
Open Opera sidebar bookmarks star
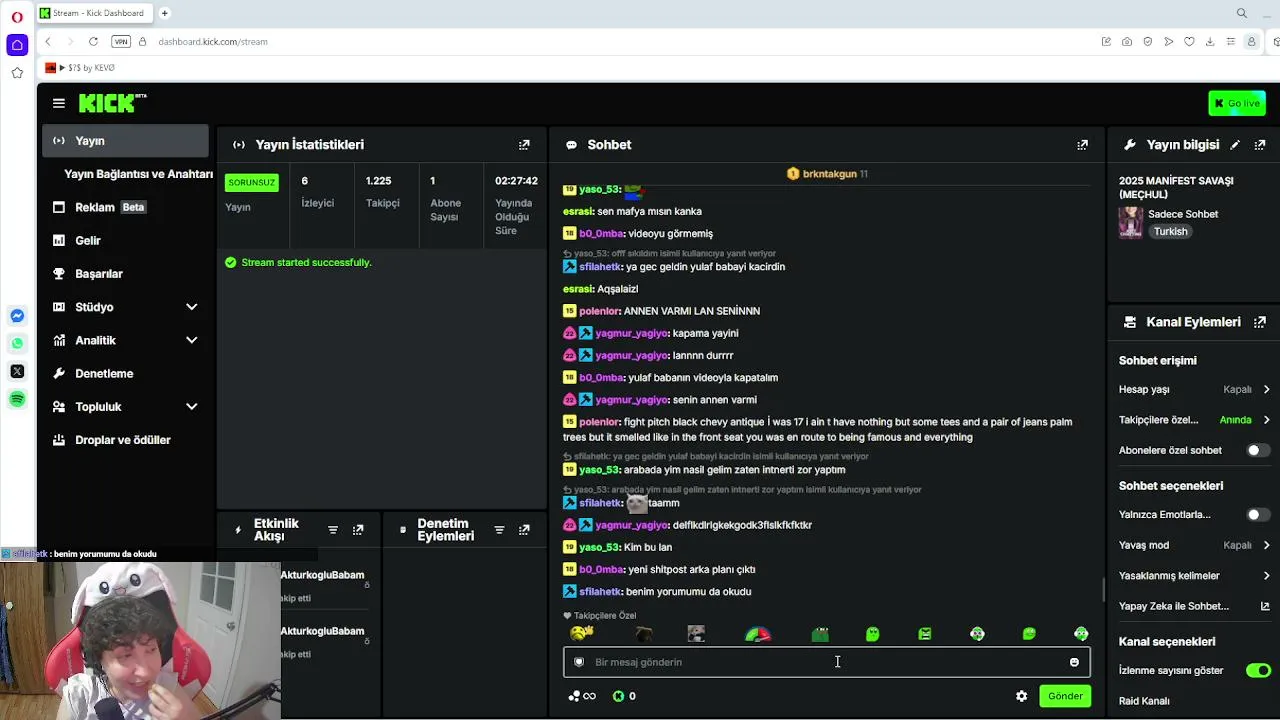(17, 73)
